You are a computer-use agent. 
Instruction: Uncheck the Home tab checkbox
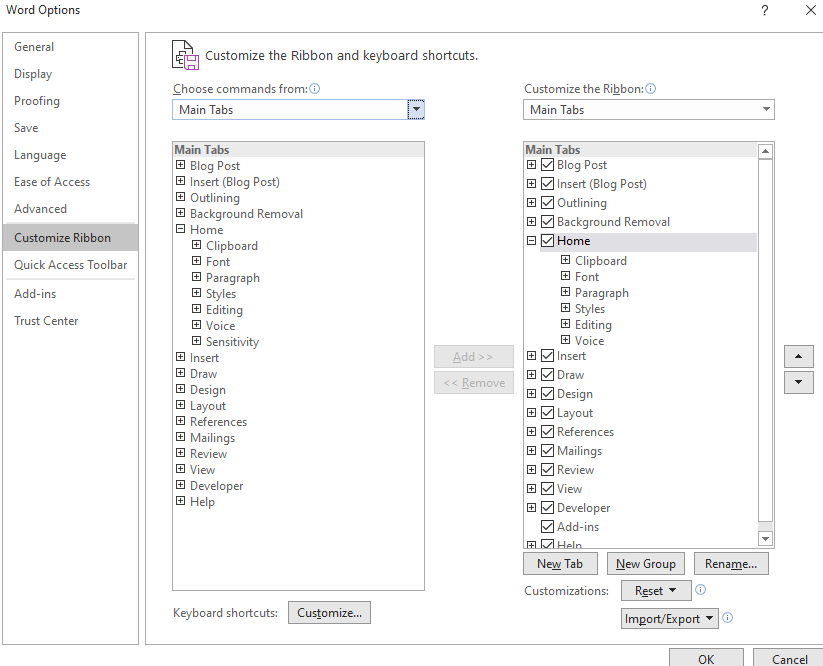coord(547,241)
